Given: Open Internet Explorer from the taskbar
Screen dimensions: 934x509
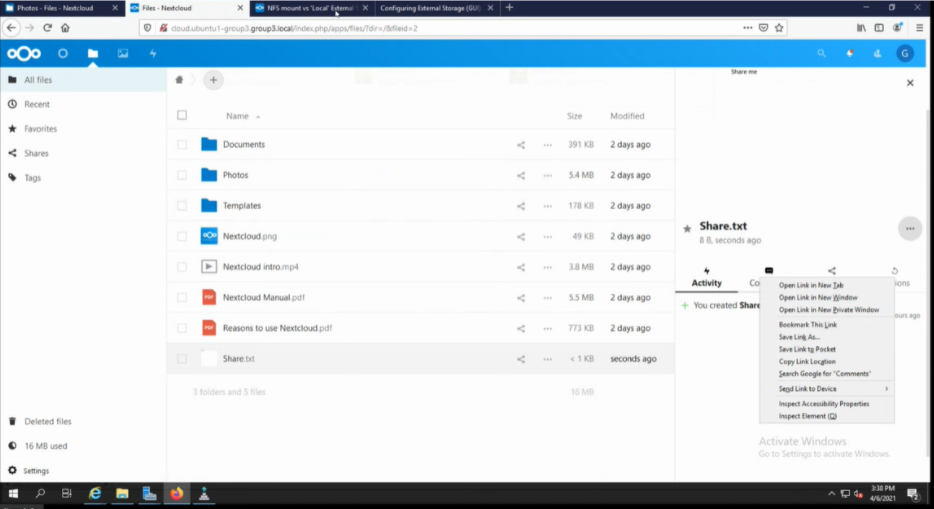Looking at the screenshot, I should pos(95,494).
